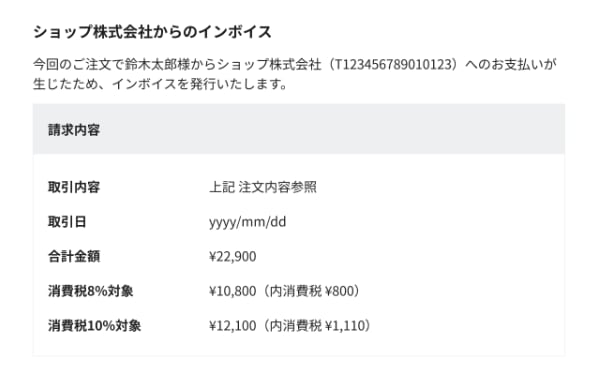The width and height of the screenshot is (602, 370).
Task: Click ショップ株式会社 in the intro paragraph
Action: coord(269,64)
